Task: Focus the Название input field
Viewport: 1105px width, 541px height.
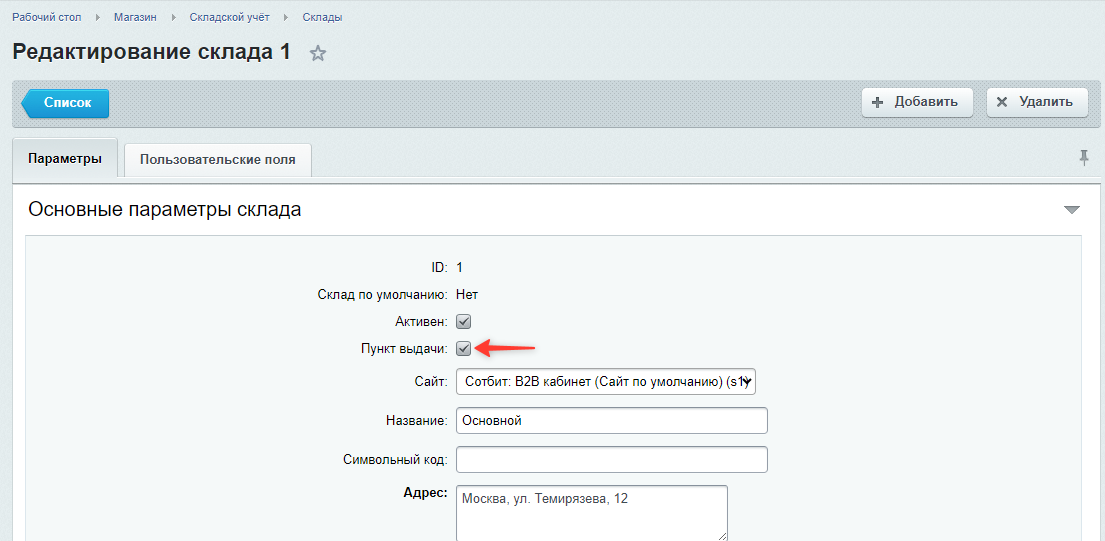Action: pyautogui.click(x=612, y=421)
